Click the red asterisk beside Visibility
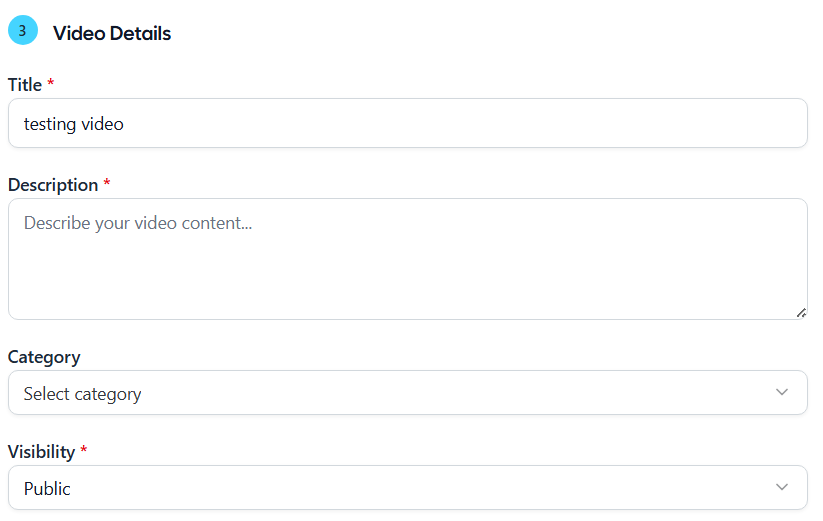 (x=84, y=452)
